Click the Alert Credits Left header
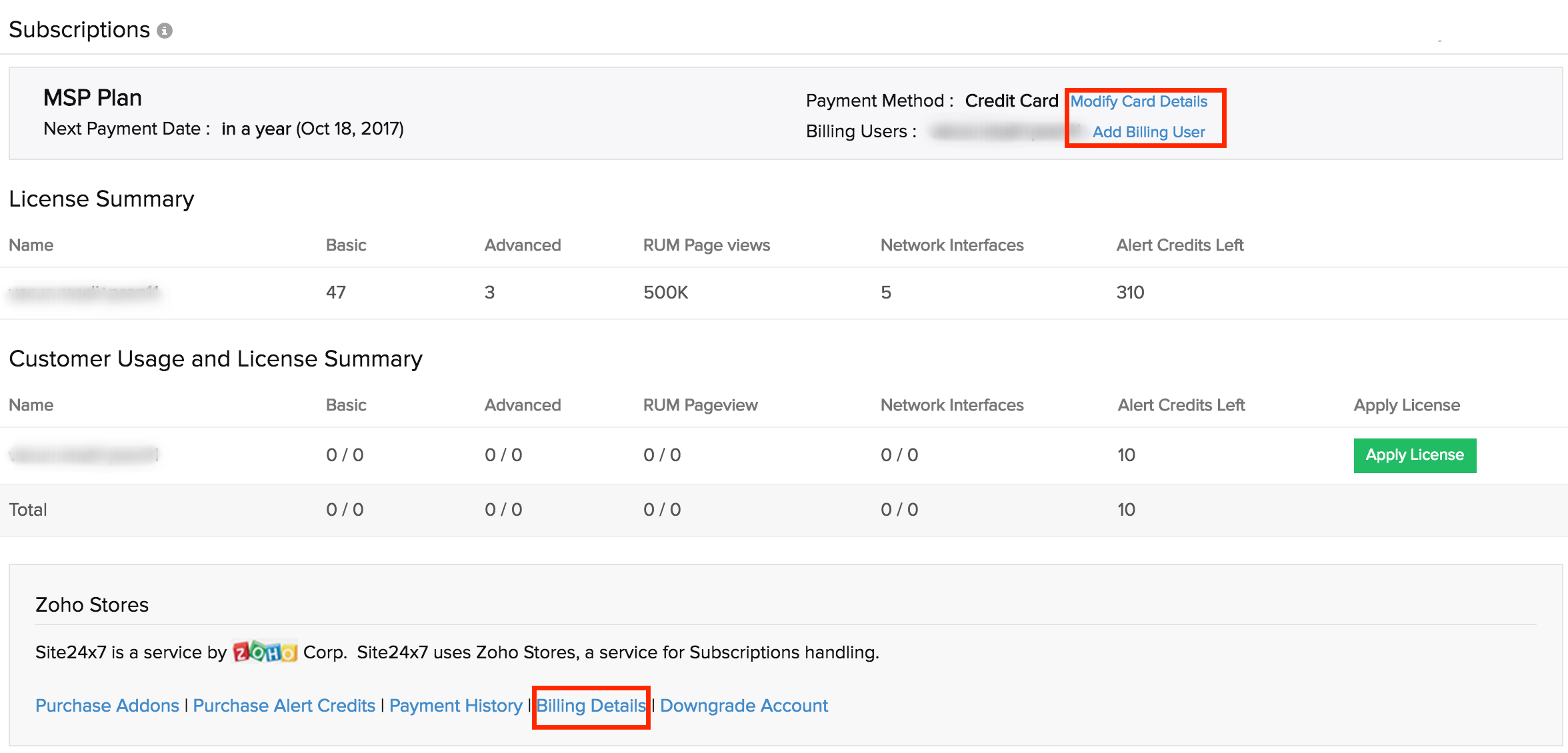Image resolution: width=1568 pixels, height=753 pixels. 1180,245
